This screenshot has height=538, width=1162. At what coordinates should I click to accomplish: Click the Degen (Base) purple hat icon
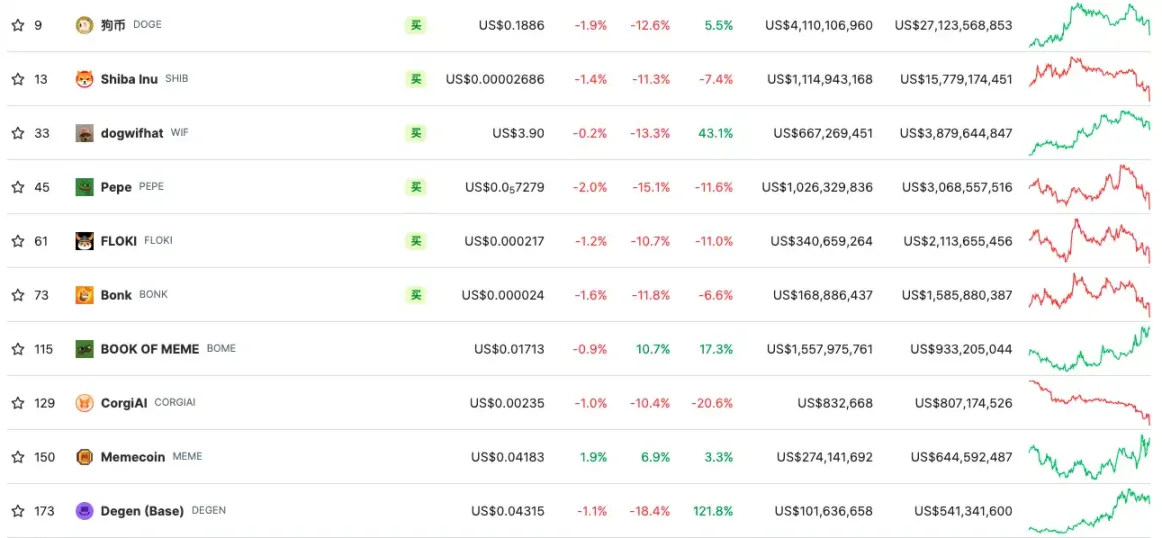click(84, 511)
